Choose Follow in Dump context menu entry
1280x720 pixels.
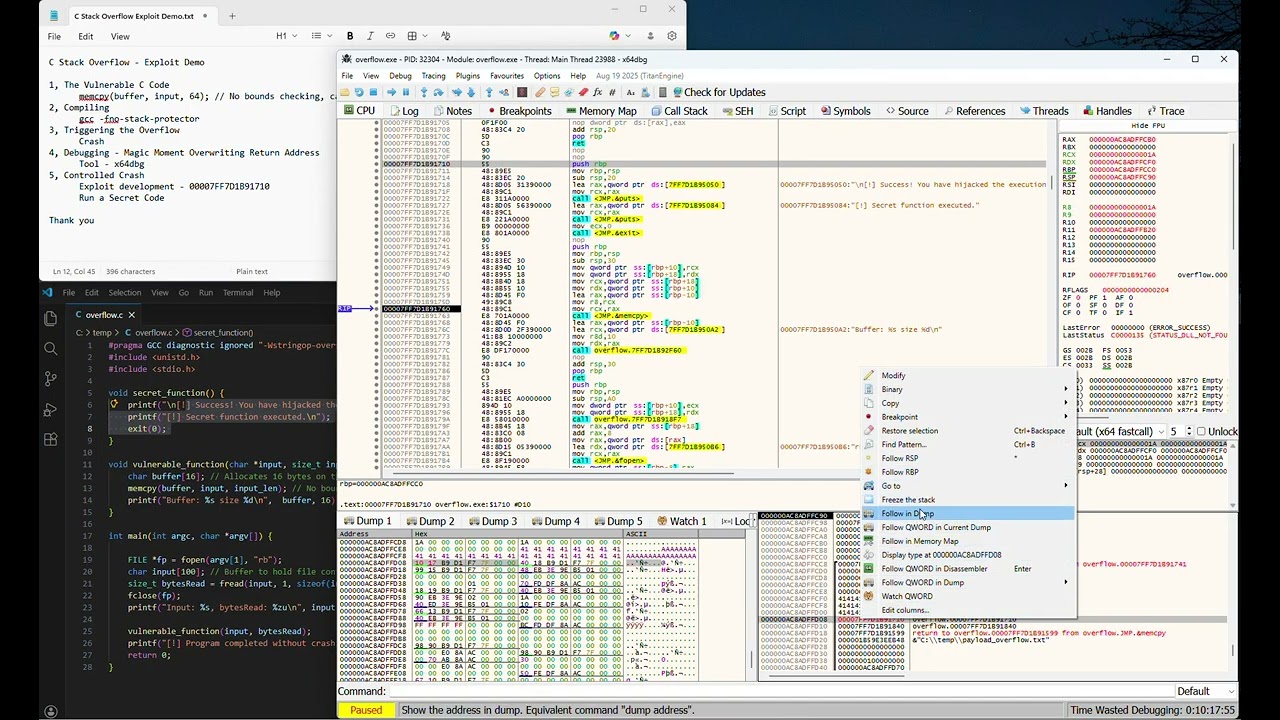(968, 514)
